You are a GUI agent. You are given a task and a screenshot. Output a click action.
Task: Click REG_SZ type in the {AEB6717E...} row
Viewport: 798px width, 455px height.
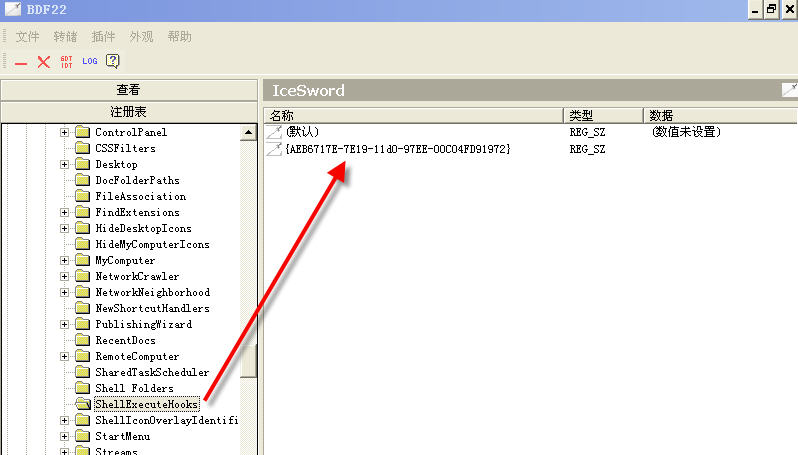click(587, 149)
